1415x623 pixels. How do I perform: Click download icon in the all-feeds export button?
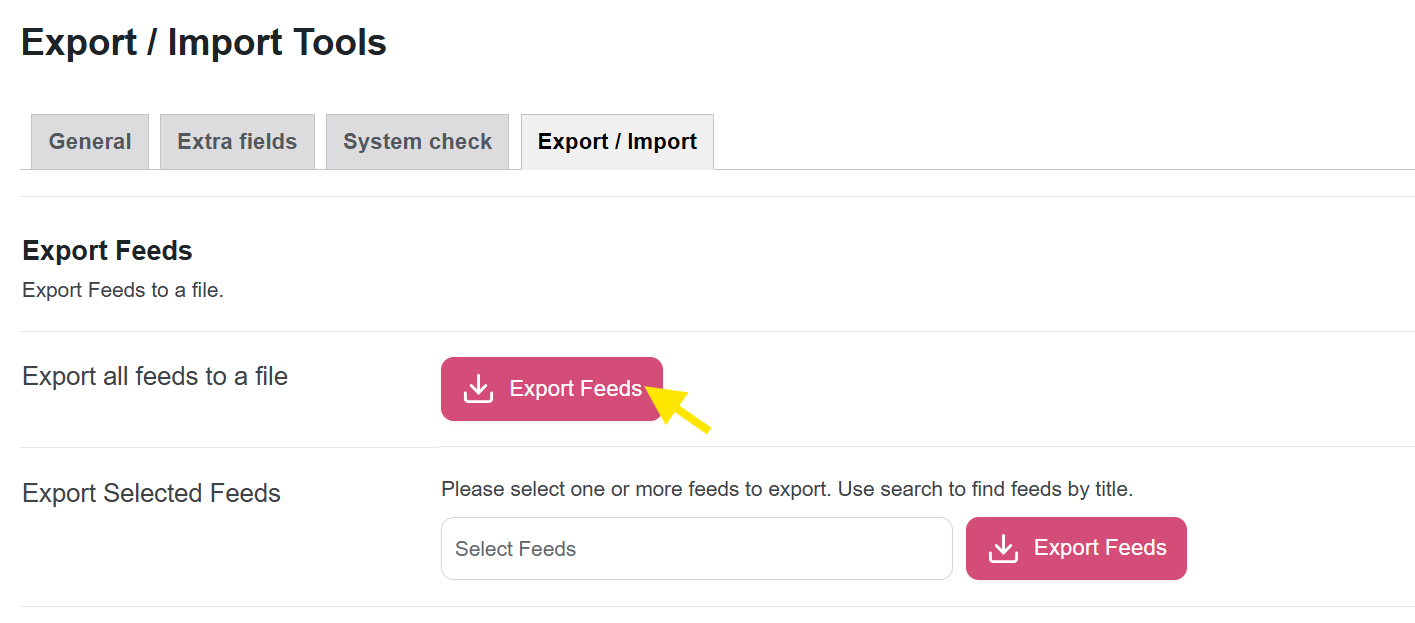point(479,389)
